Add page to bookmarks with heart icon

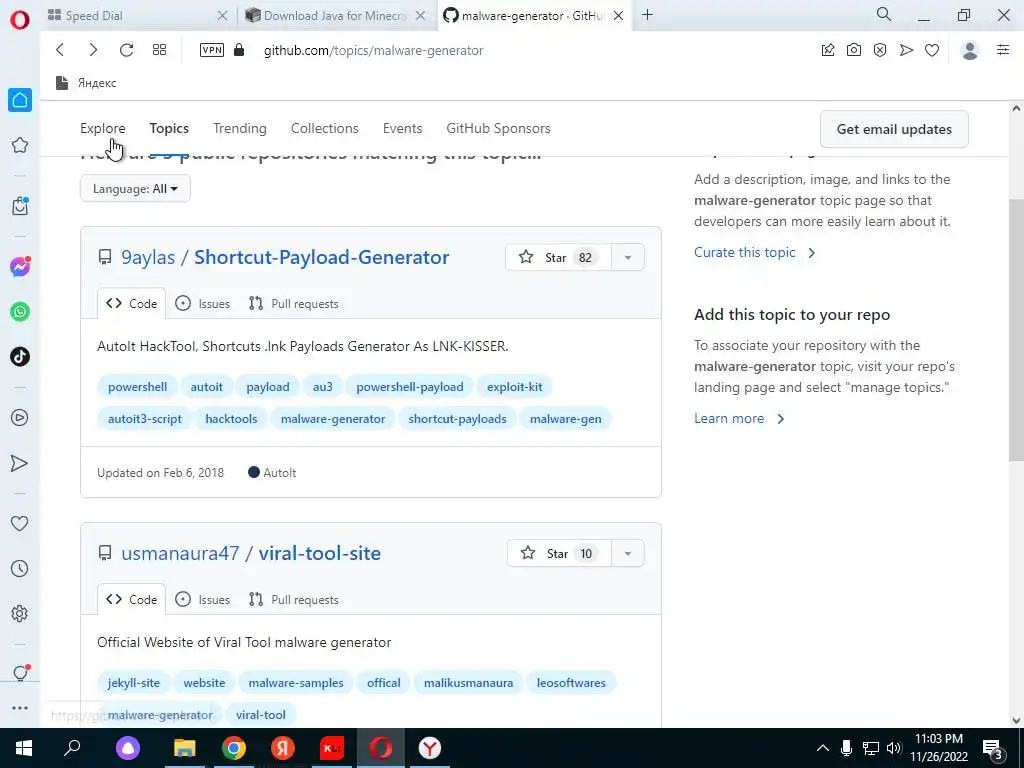point(932,50)
